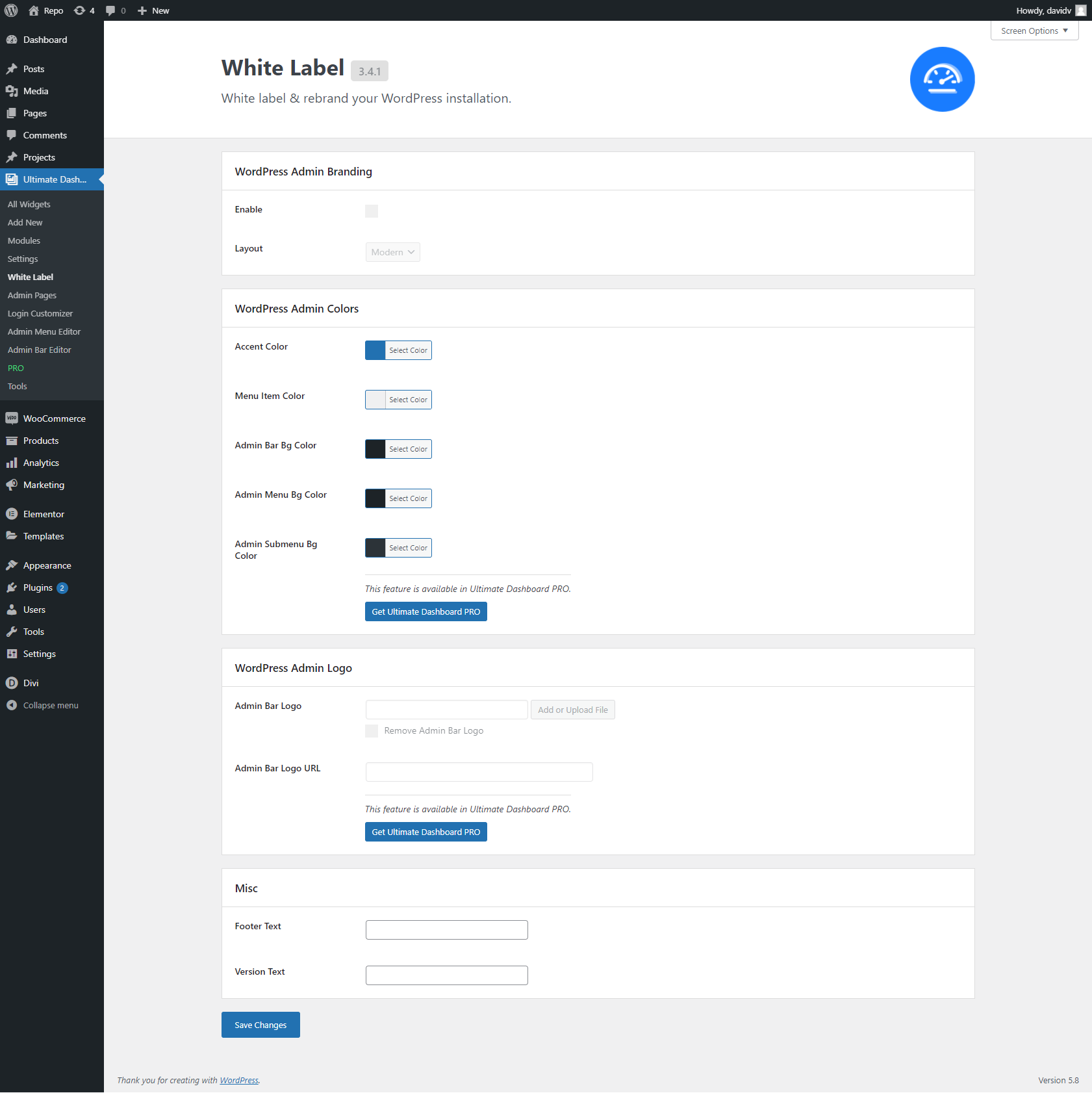Go to Modules submenu item

pos(24,240)
